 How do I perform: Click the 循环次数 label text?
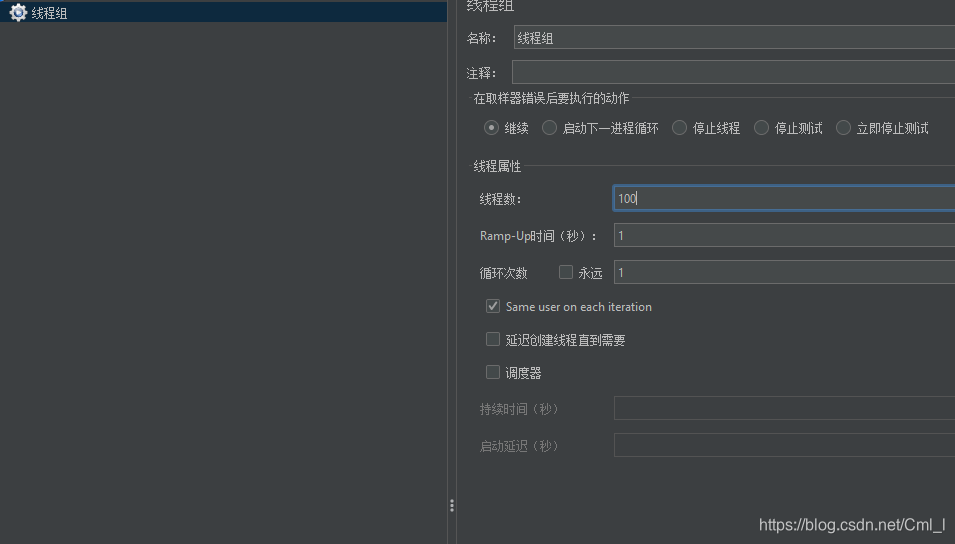click(503, 273)
